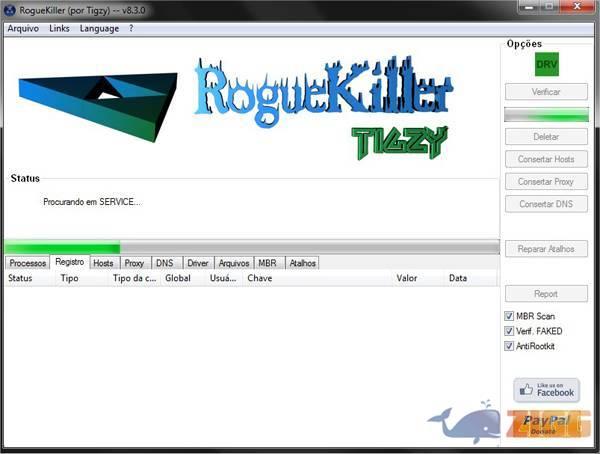Click the green DRV driver icon

pyautogui.click(x=546, y=64)
